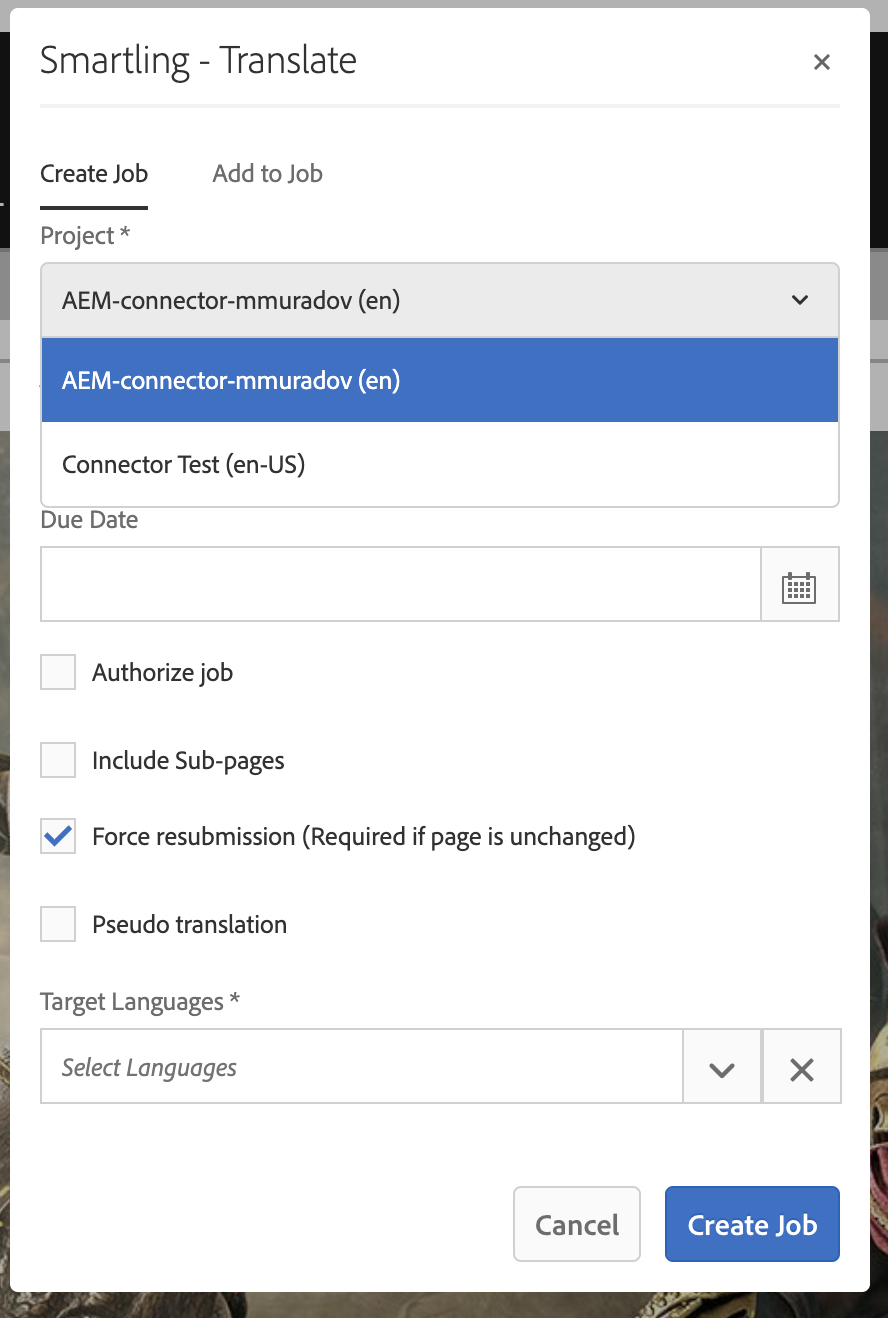Close the Smartling Translate dialog
This screenshot has width=888, height=1318.
coord(821,62)
